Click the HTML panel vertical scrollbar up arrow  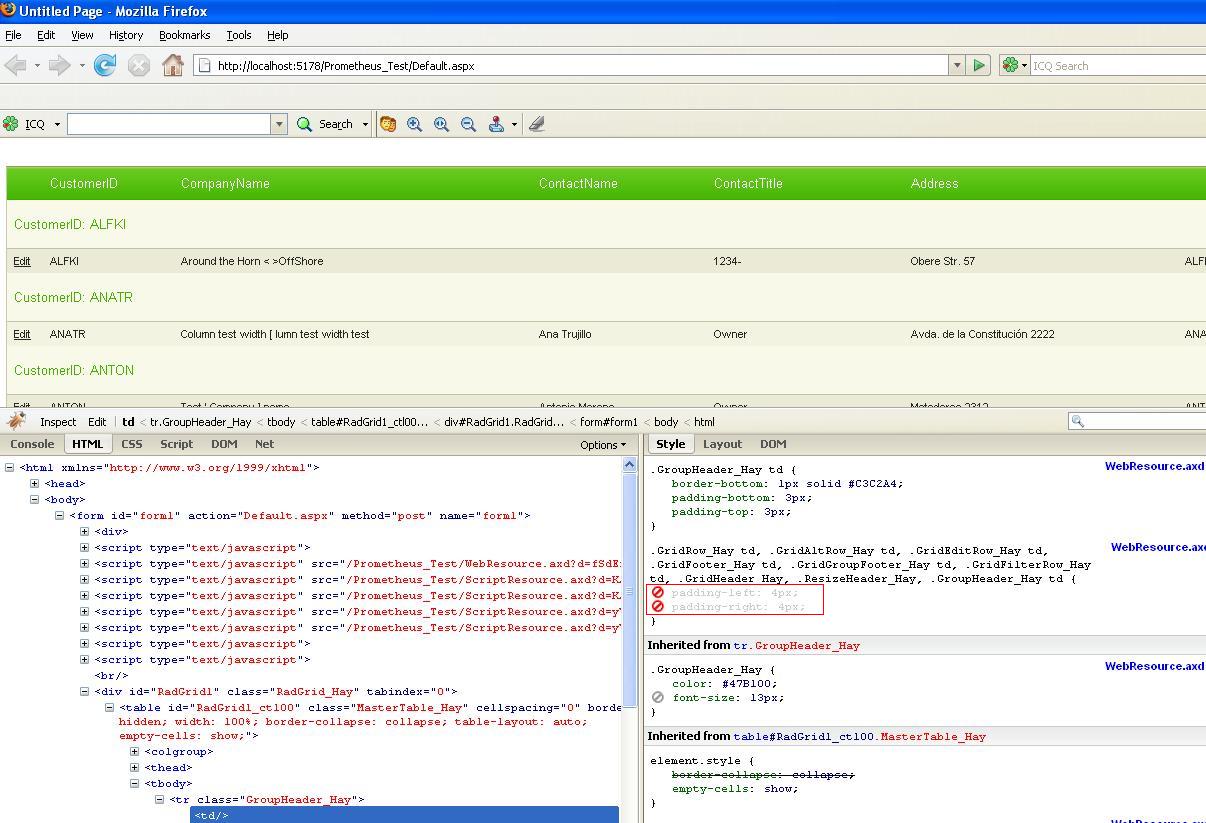pos(629,465)
